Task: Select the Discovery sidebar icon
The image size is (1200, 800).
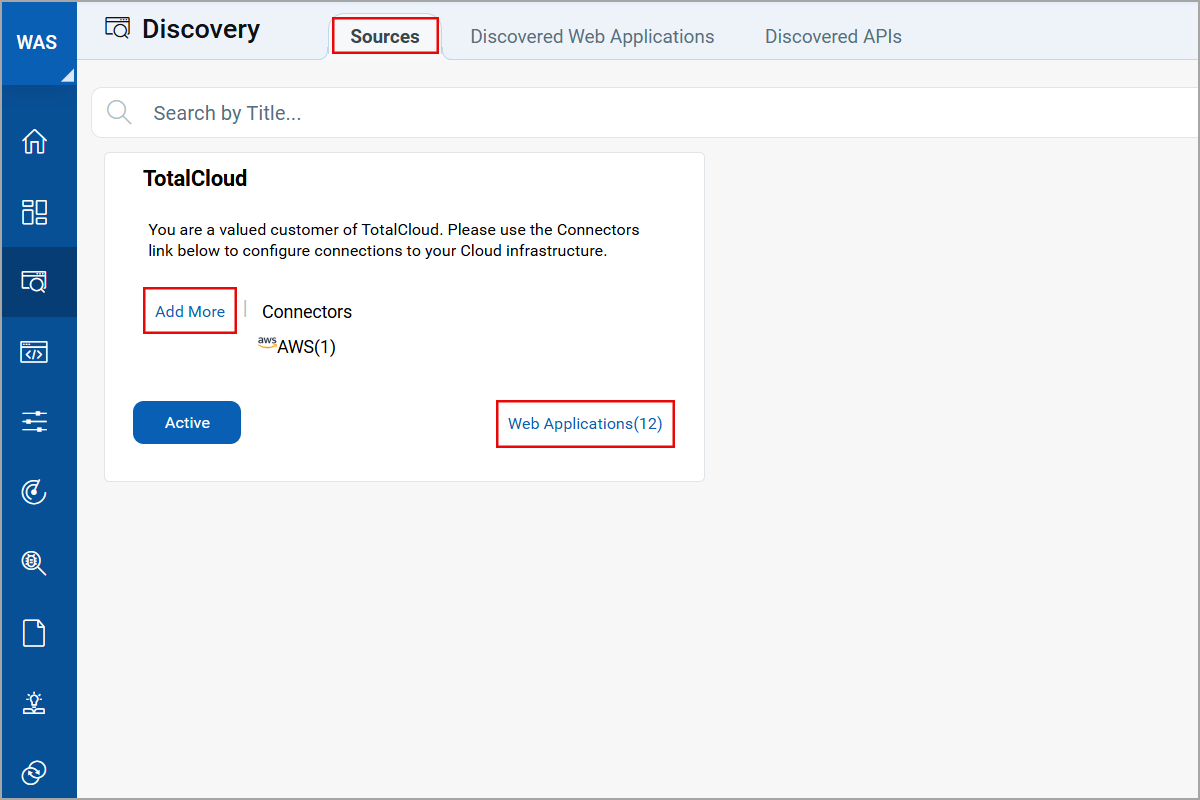Action: (x=35, y=282)
